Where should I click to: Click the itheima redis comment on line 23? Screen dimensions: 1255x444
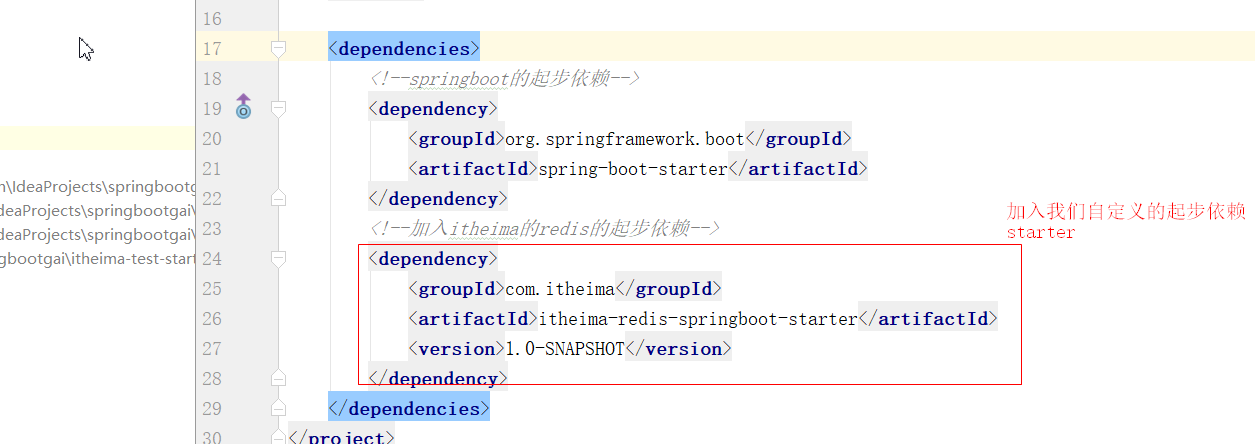[544, 229]
